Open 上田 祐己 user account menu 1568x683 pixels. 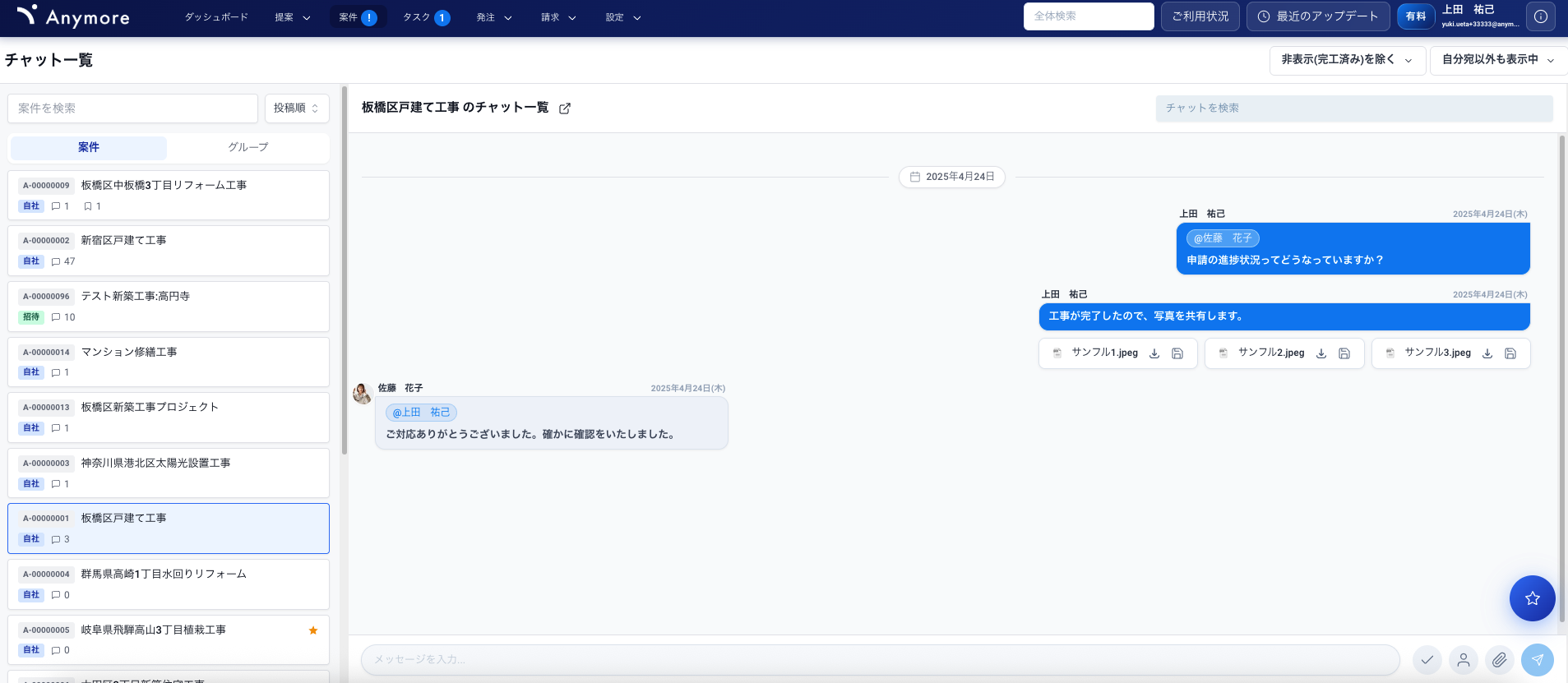coord(1480,16)
